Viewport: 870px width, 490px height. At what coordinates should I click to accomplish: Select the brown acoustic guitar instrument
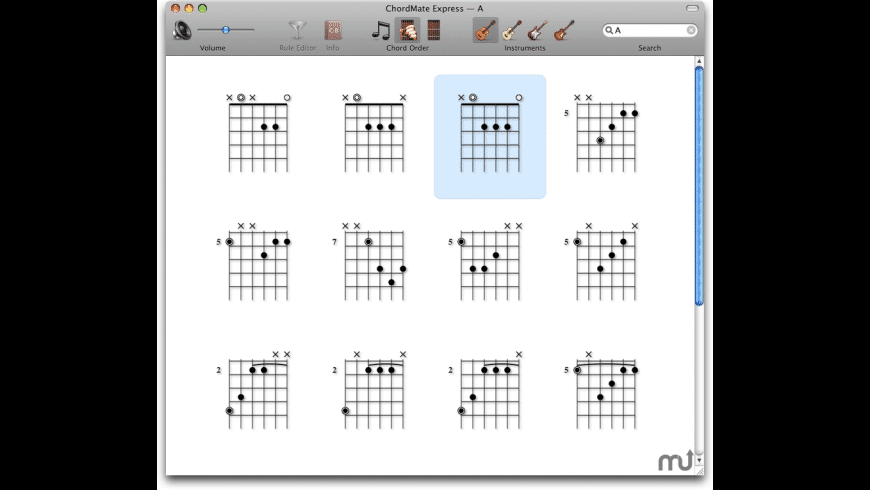click(485, 30)
